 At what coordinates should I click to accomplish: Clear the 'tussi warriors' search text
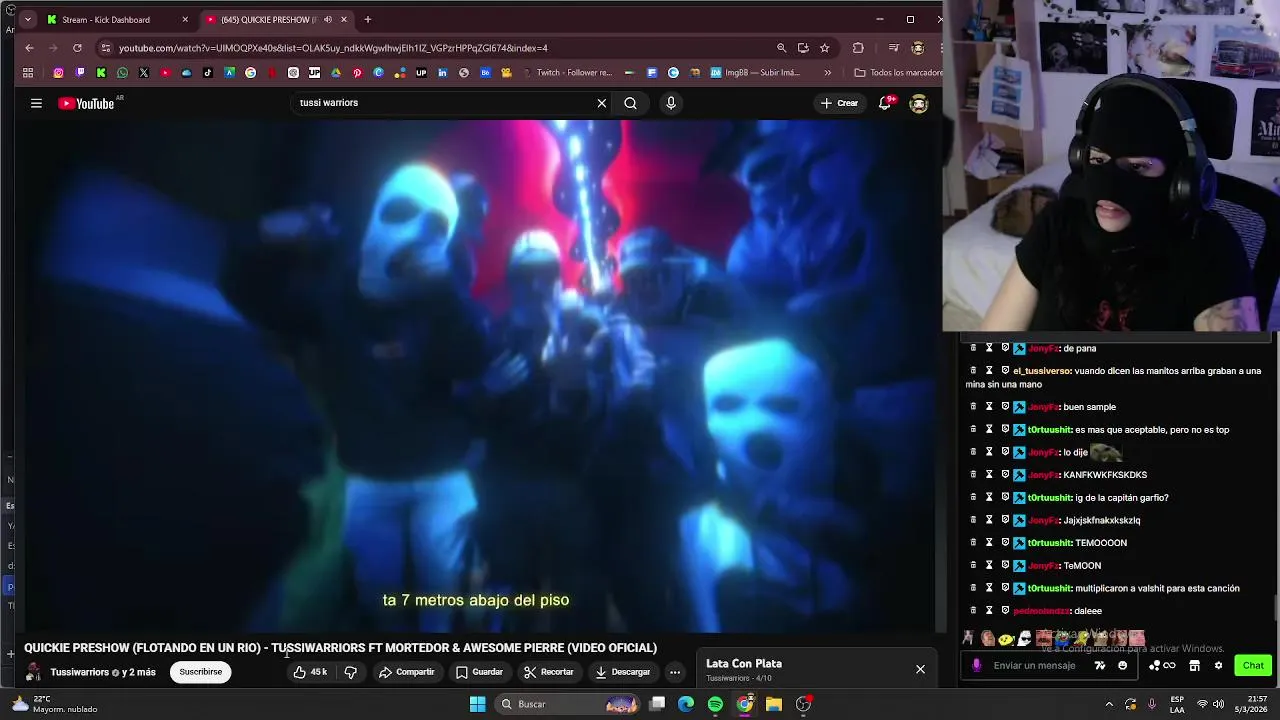[x=601, y=103]
